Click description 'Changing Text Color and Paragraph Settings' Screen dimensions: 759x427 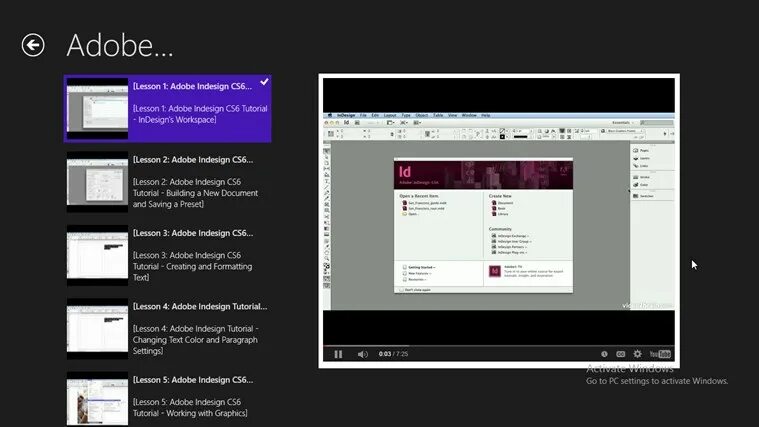(196, 340)
